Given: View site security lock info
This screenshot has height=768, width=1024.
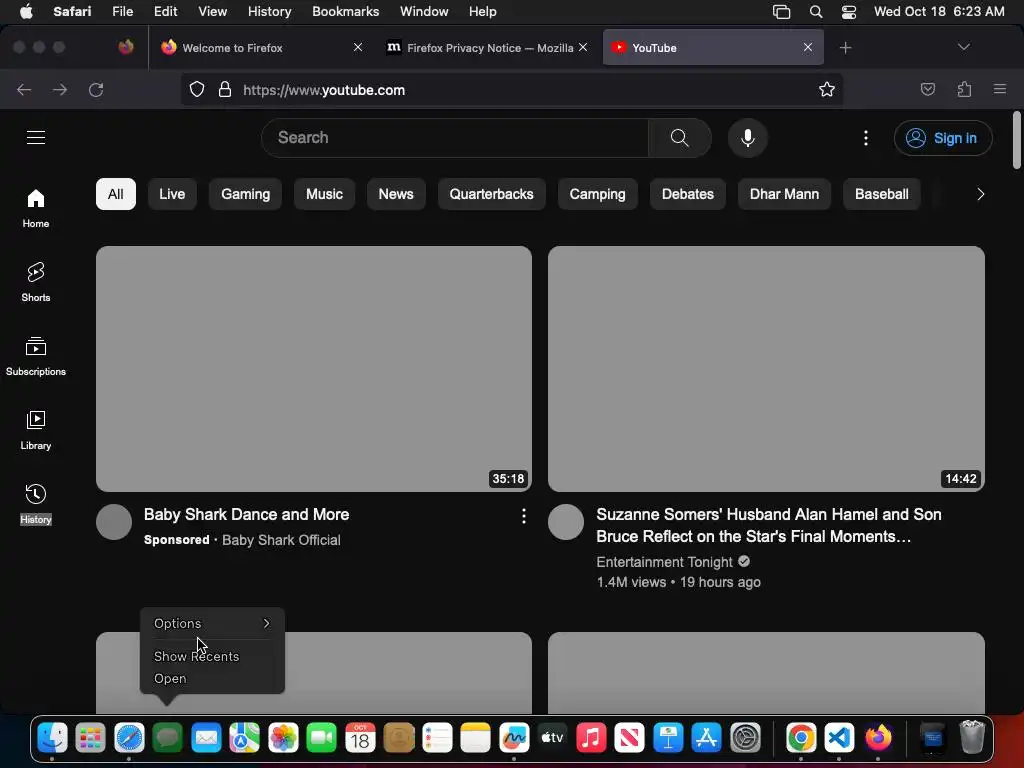Looking at the screenshot, I should point(225,89).
